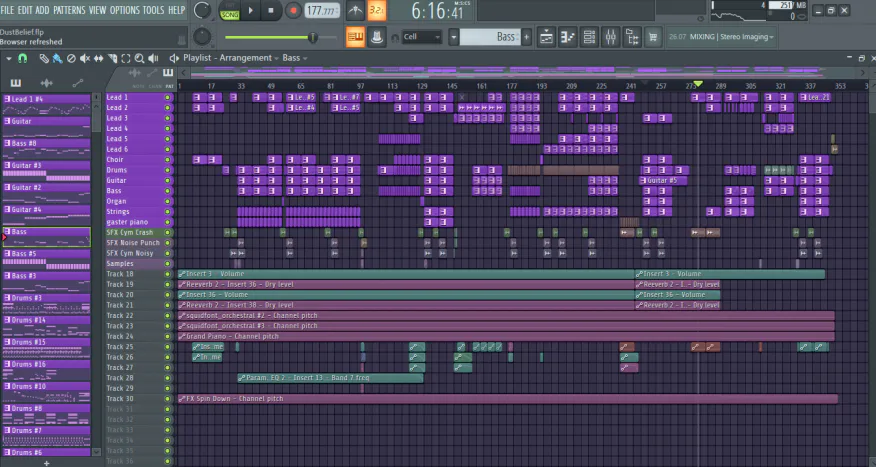This screenshot has height=467, width=876.
Task: Click the Record button
Action: tap(293, 10)
